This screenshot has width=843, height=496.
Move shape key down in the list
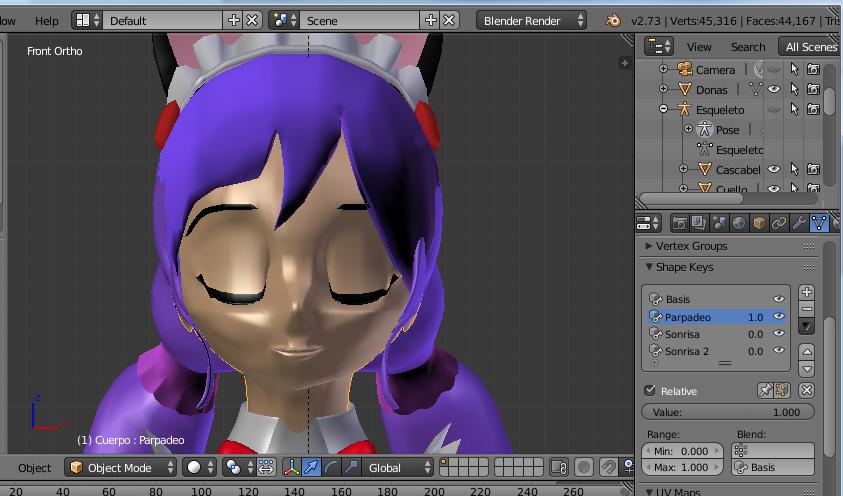coord(806,369)
